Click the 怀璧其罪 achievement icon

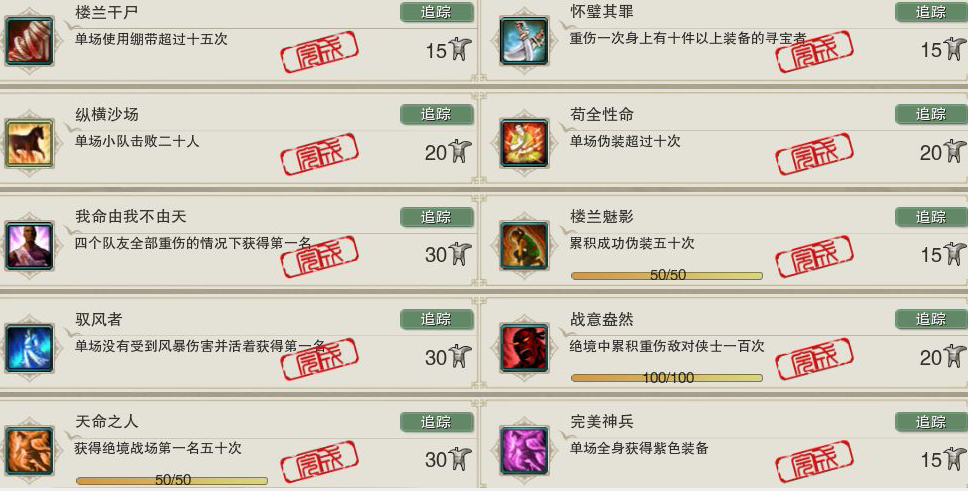point(524,41)
